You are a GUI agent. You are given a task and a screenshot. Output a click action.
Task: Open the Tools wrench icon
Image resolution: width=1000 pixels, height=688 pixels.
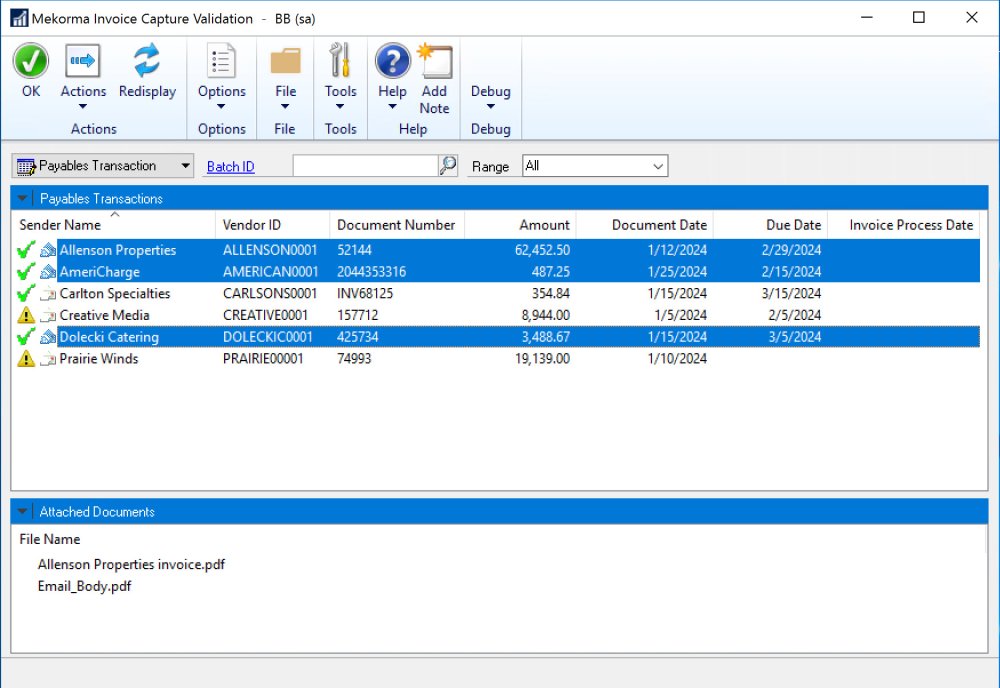click(x=340, y=62)
